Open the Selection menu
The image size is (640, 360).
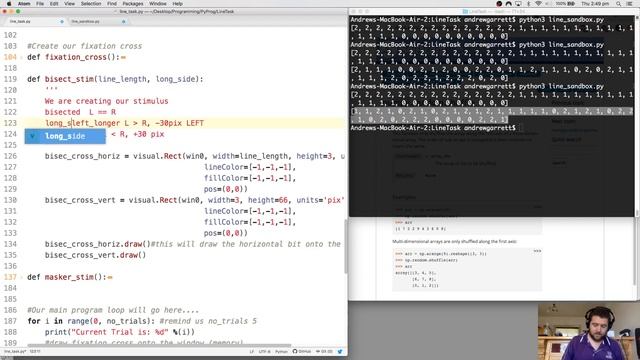(x=91, y=4)
